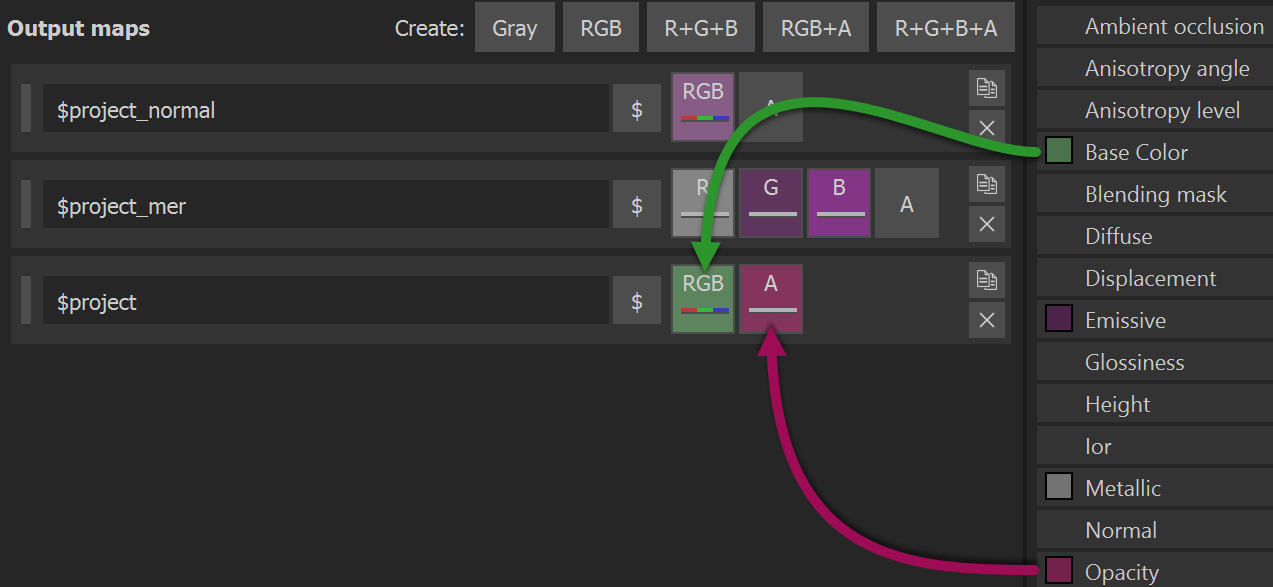Open the $ menu for $project_normal
Image resolution: width=1273 pixels, height=587 pixels.
[637, 109]
